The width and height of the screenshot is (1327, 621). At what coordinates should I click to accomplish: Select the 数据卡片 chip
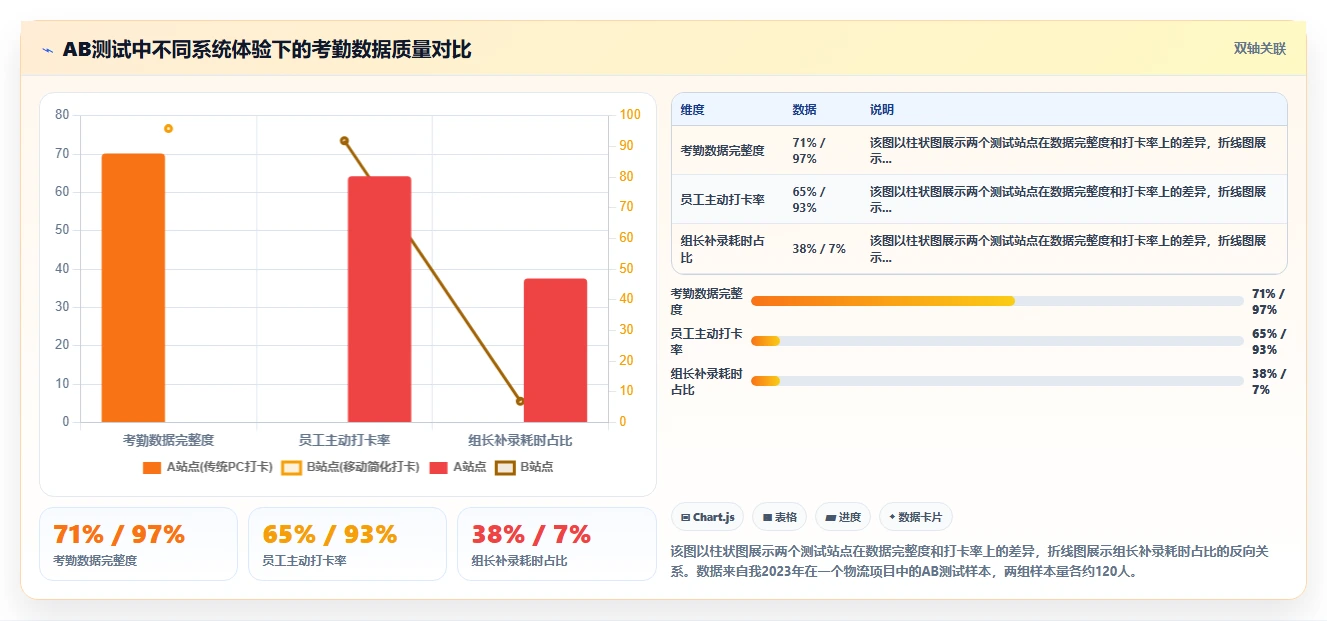(916, 517)
